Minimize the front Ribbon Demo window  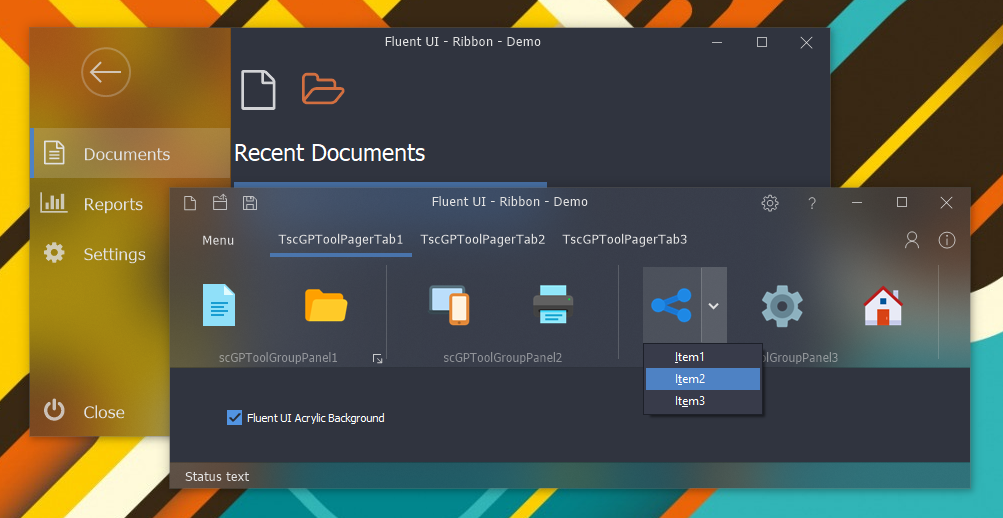[858, 203]
